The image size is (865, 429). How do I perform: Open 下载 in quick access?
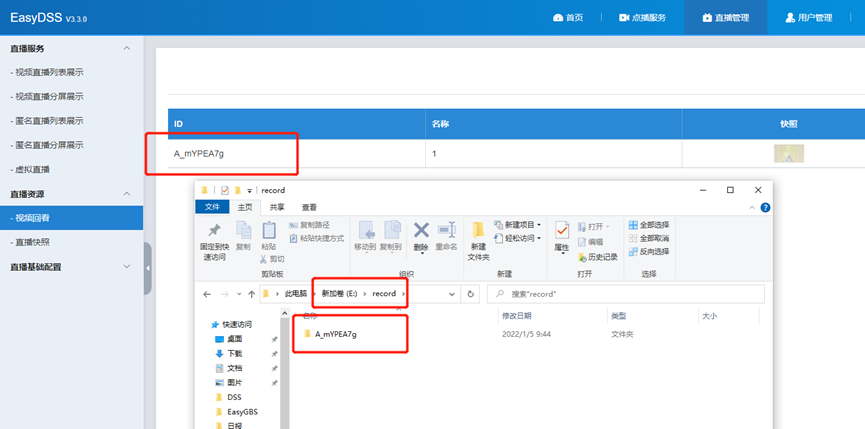point(234,353)
